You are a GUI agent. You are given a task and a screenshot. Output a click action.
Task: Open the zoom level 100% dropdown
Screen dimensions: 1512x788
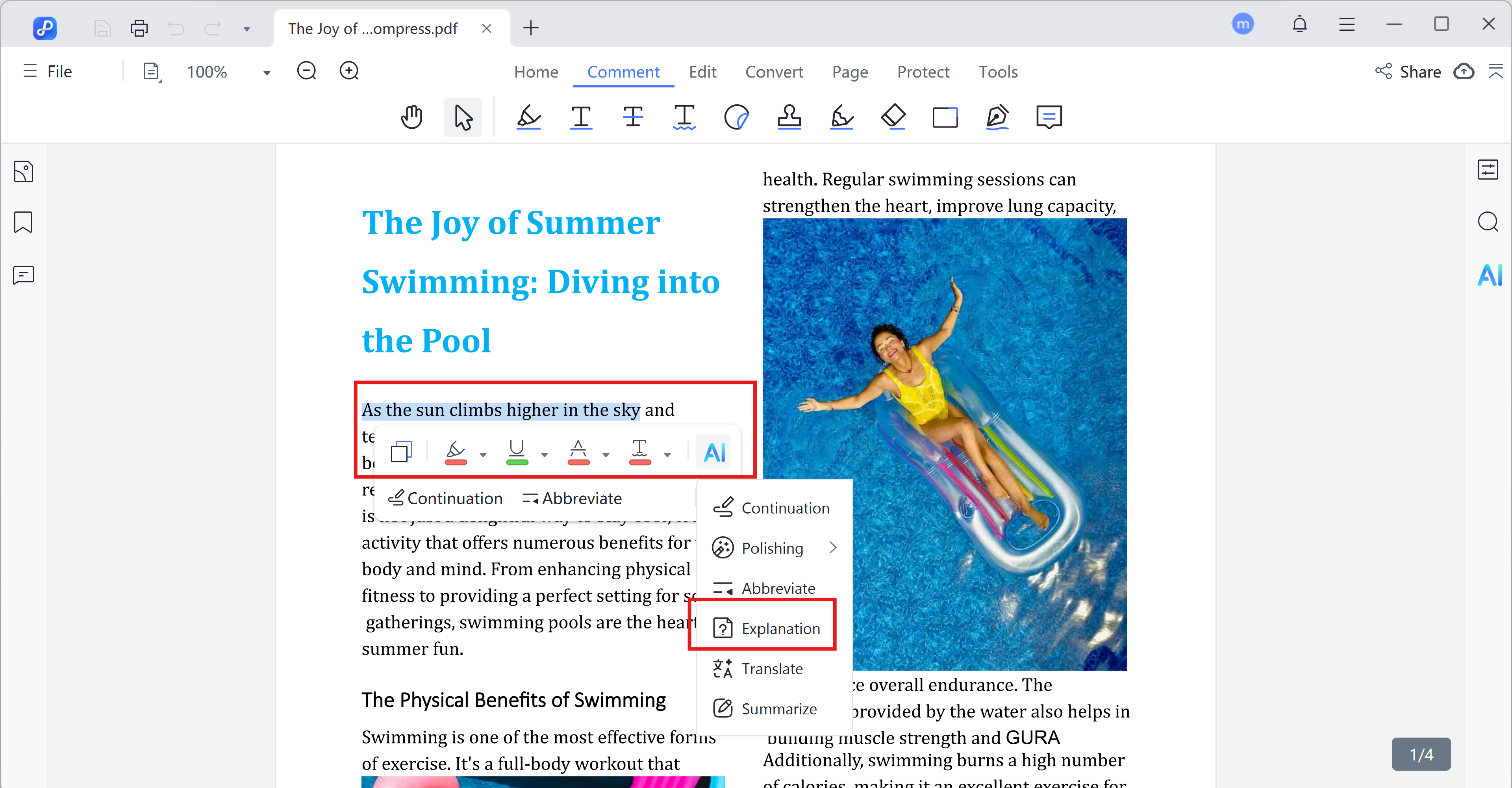pos(267,73)
